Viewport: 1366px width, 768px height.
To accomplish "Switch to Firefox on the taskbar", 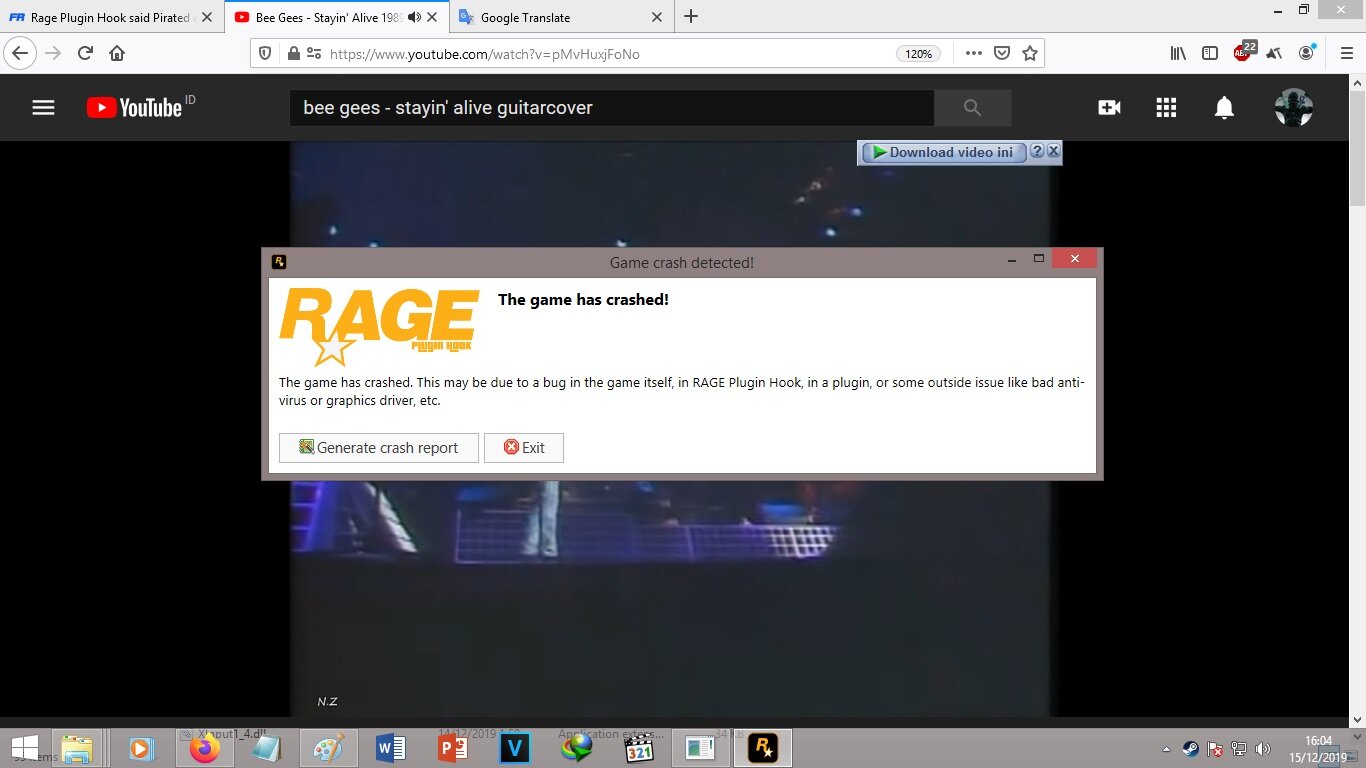I will tap(205, 748).
